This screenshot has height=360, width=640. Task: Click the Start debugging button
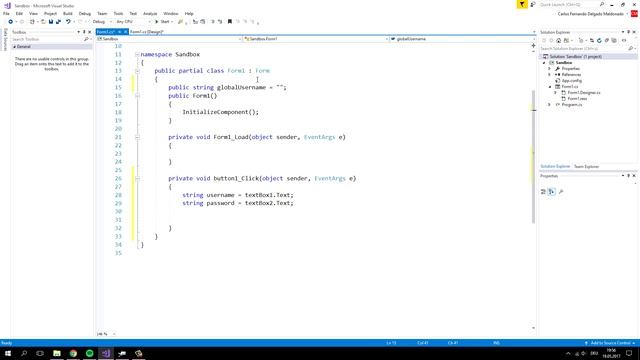coord(162,22)
